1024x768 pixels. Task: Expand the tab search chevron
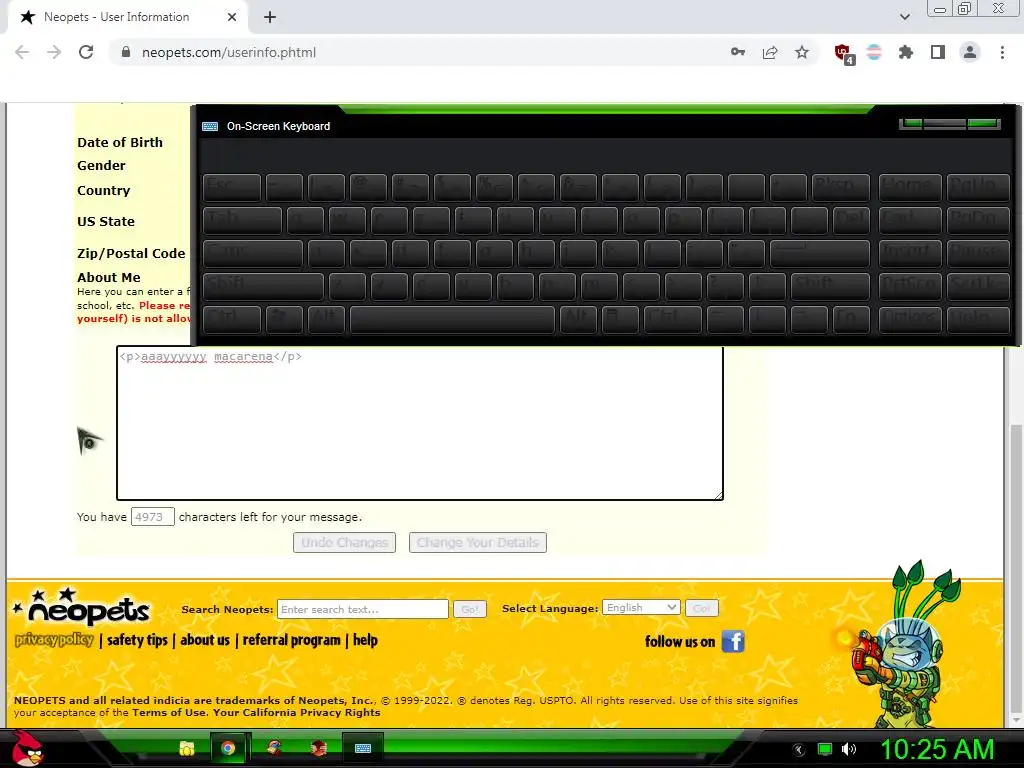(904, 17)
